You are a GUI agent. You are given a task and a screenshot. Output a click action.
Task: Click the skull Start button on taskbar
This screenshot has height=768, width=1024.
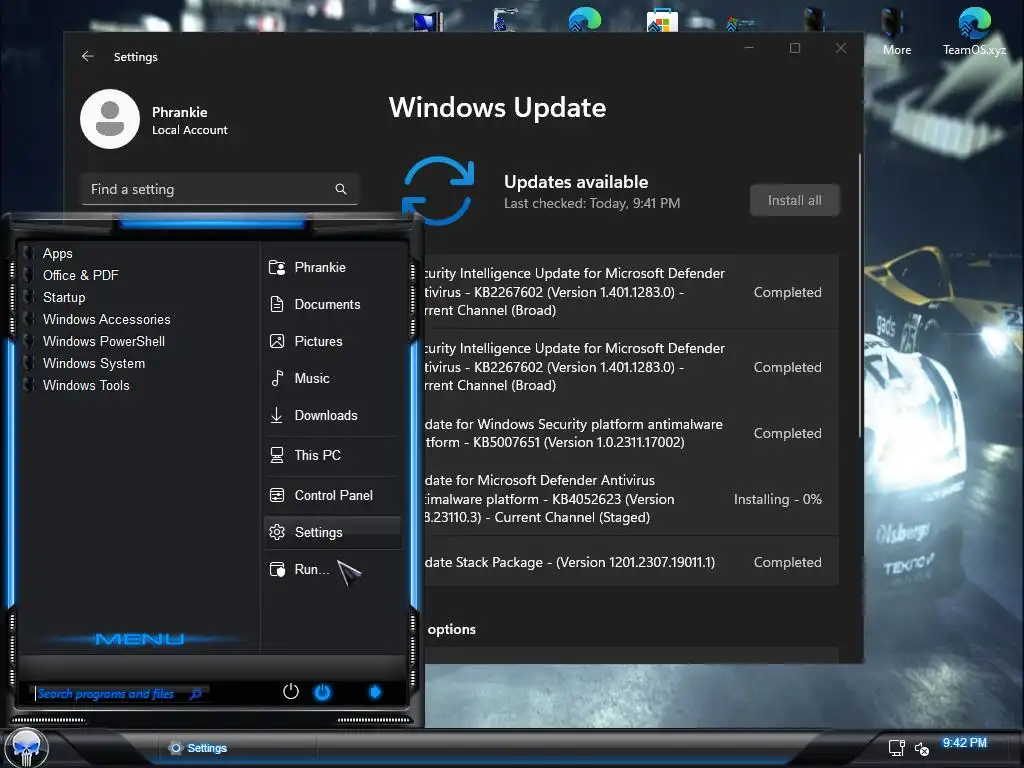point(26,749)
